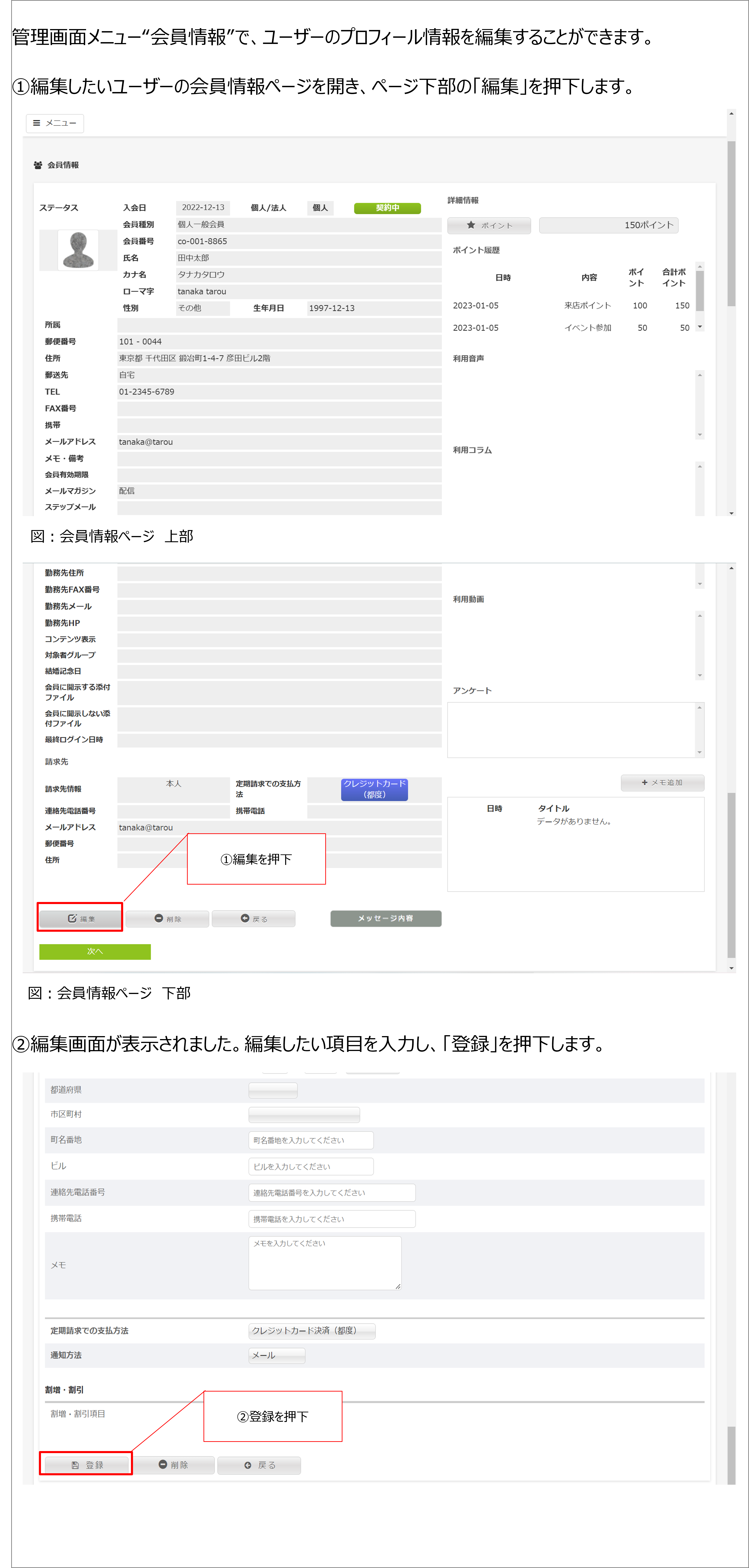Click the 入会日 value 2022-12-13
Image resolution: width=749 pixels, height=1568 pixels.
tap(203, 208)
